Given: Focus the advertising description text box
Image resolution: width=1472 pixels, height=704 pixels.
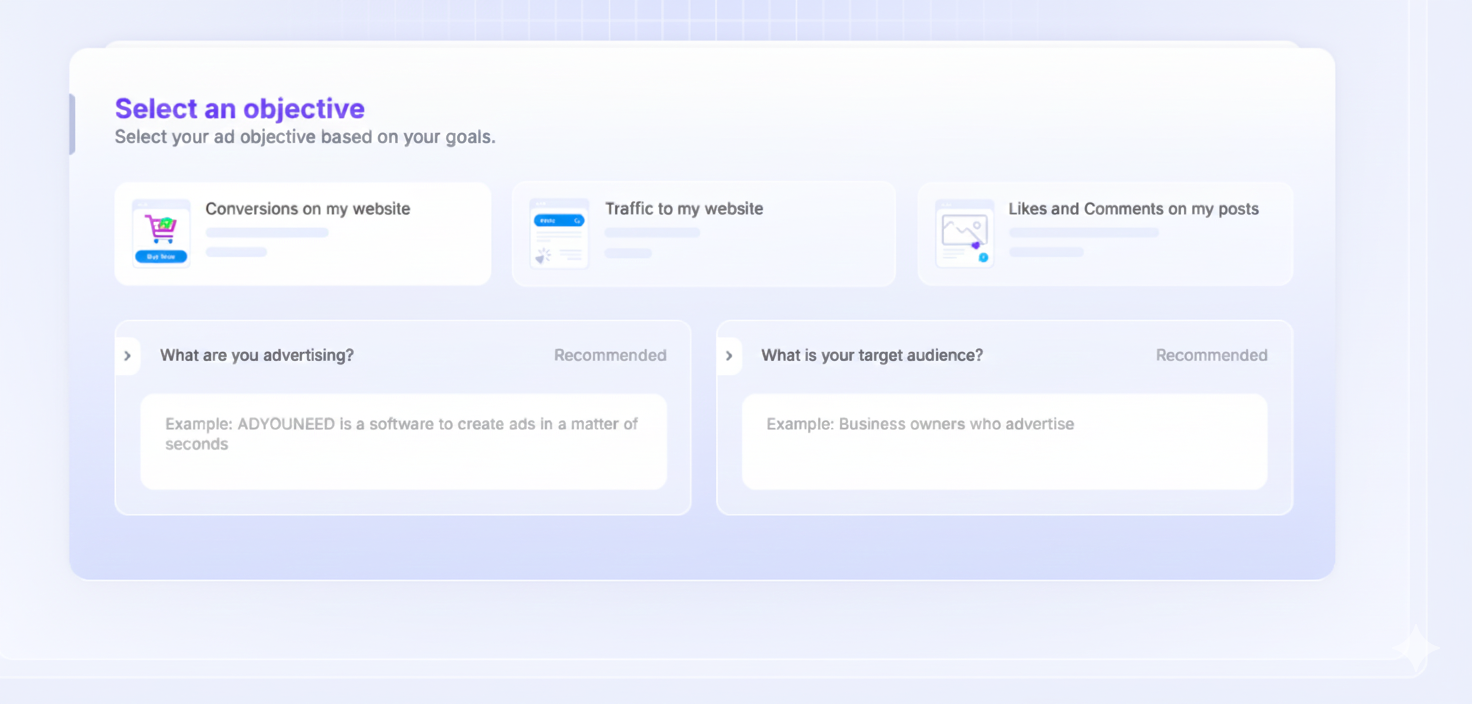Looking at the screenshot, I should [403, 441].
